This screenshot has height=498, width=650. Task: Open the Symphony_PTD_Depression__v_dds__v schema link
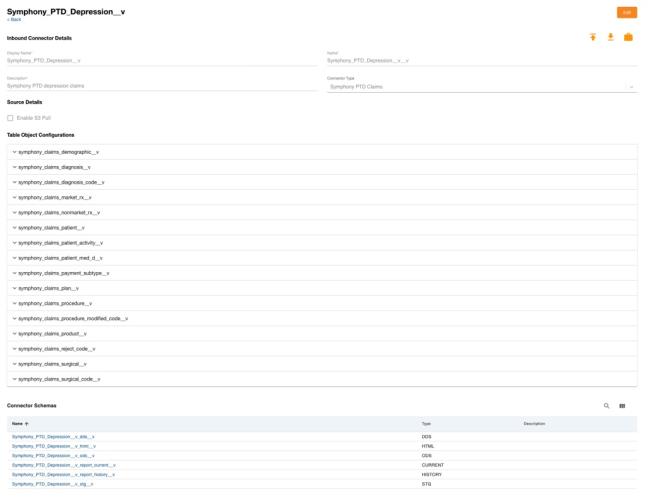tap(53, 437)
